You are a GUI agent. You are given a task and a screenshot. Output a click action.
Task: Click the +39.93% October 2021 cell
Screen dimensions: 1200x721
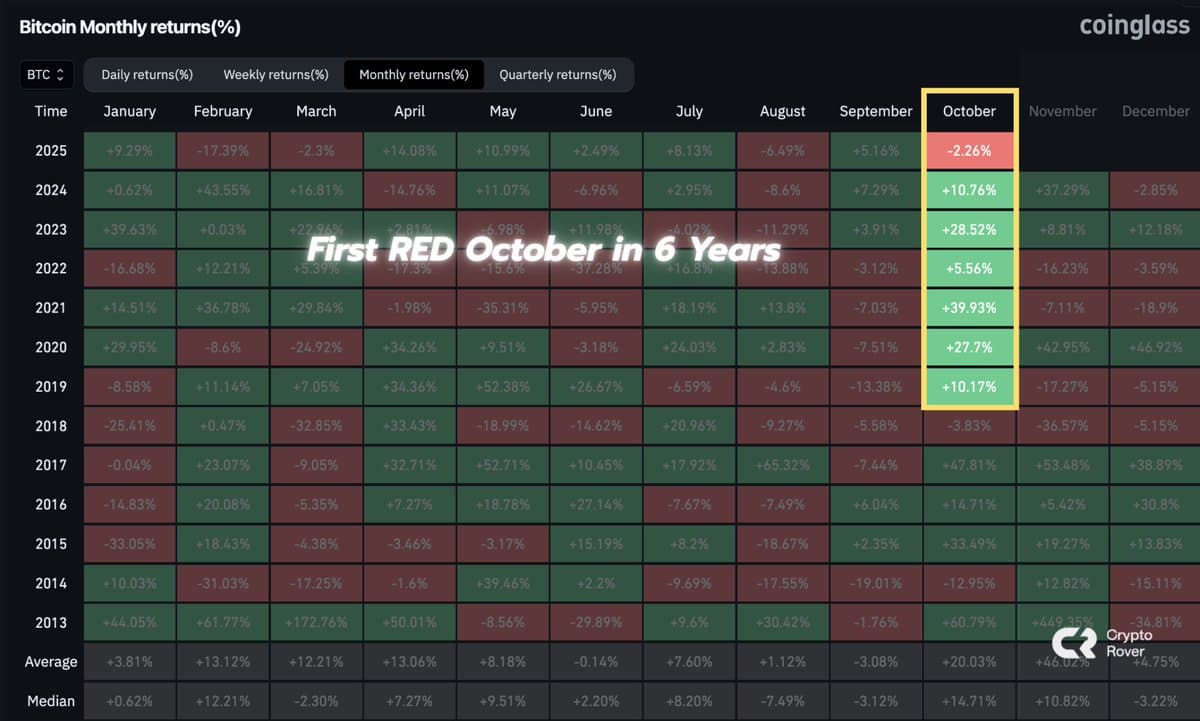click(x=967, y=307)
